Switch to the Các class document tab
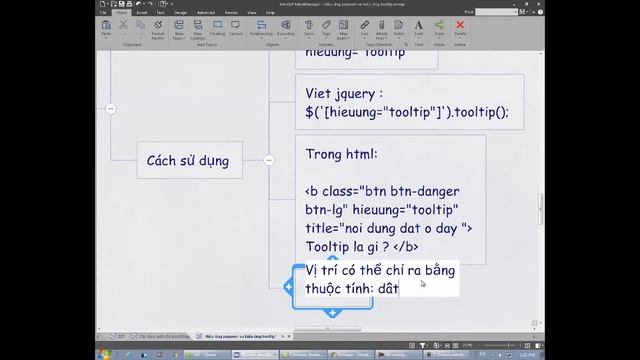This screenshot has width=640, height=360. click(x=160, y=336)
